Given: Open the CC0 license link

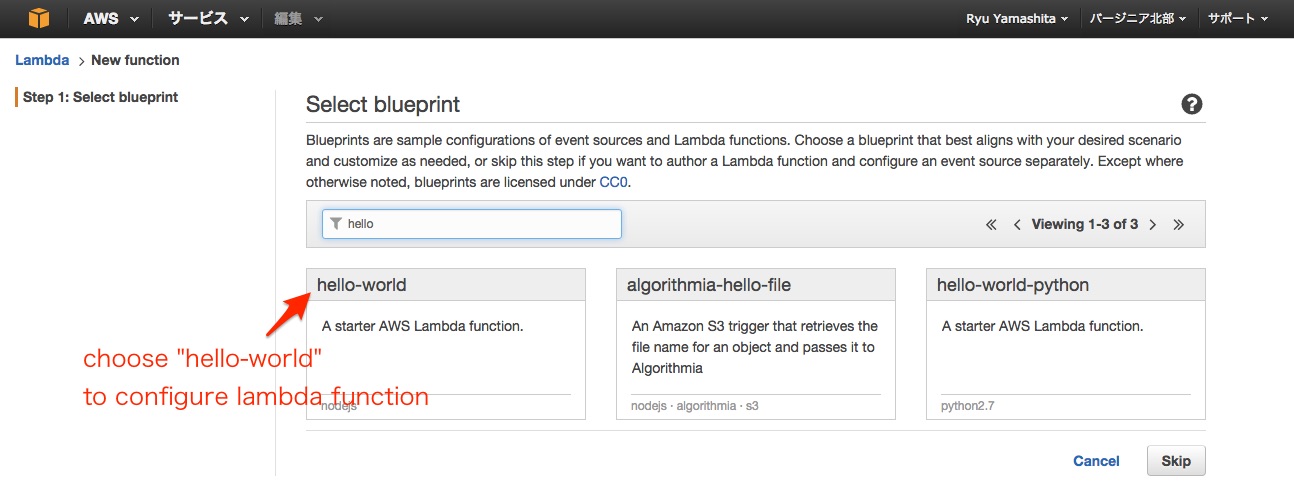Looking at the screenshot, I should (614, 182).
